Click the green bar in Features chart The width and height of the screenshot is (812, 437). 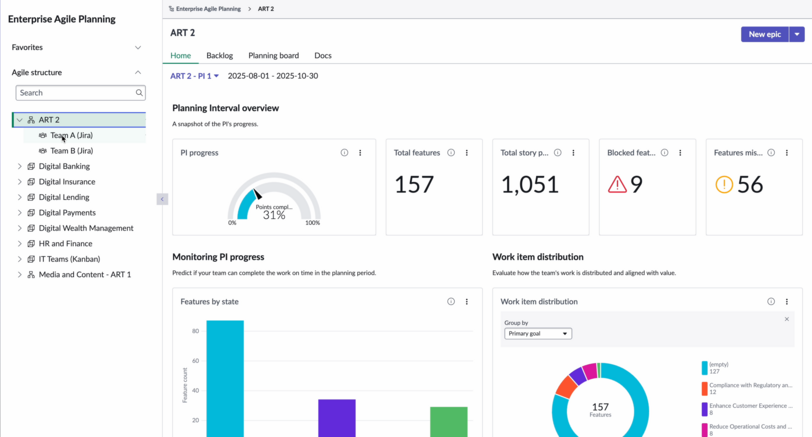point(449,421)
